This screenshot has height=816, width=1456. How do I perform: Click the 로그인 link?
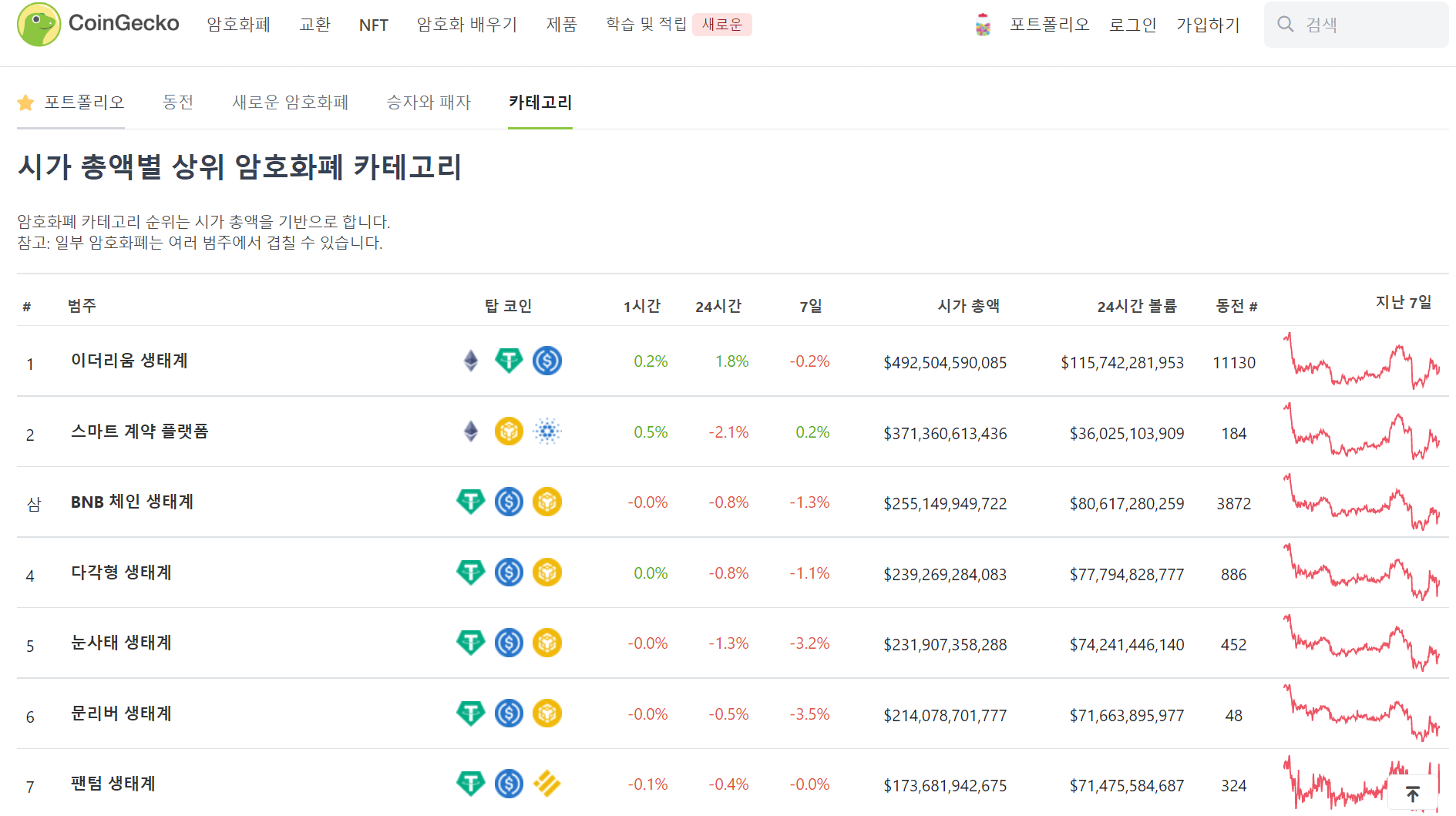1133,25
